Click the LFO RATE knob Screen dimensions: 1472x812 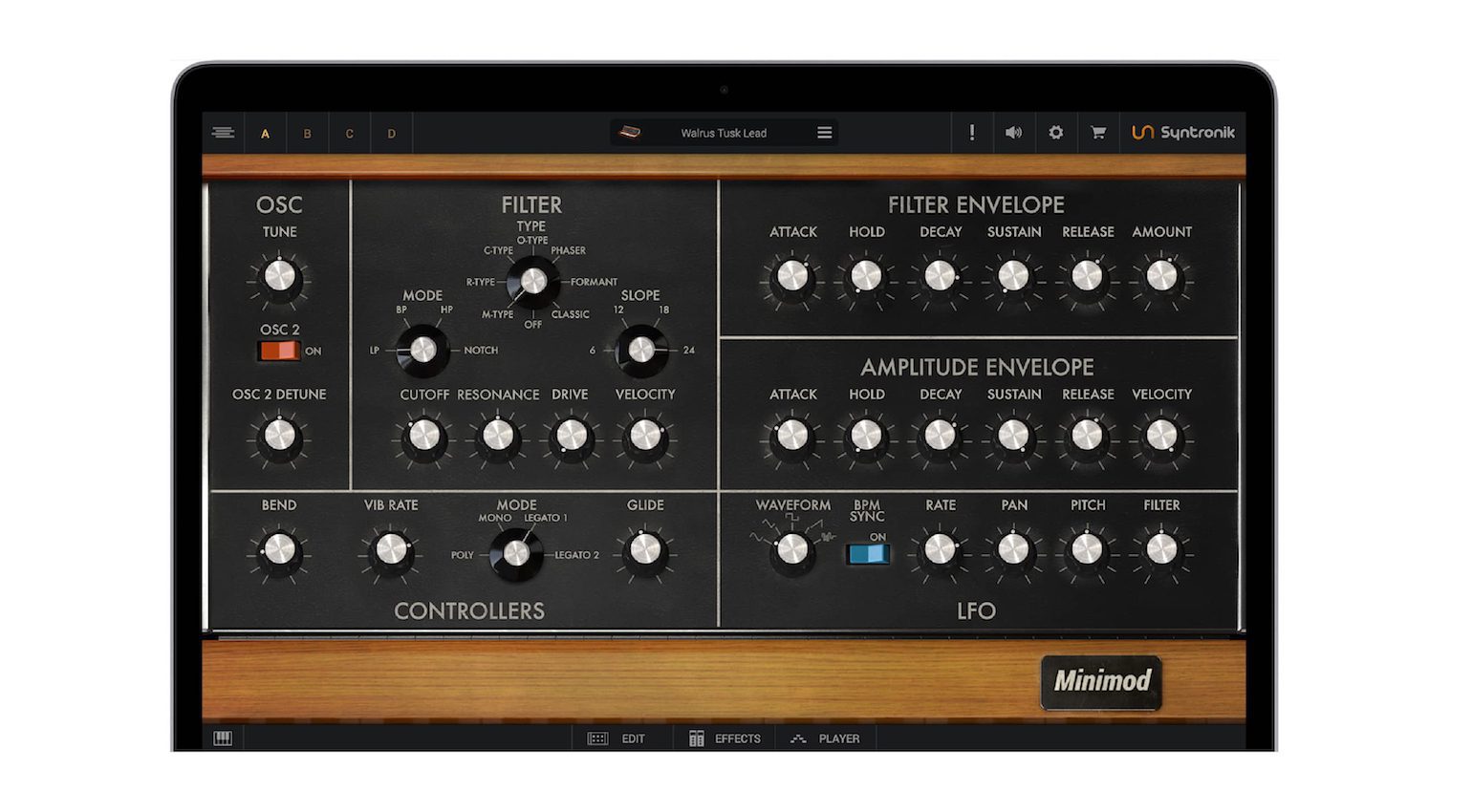(940, 549)
